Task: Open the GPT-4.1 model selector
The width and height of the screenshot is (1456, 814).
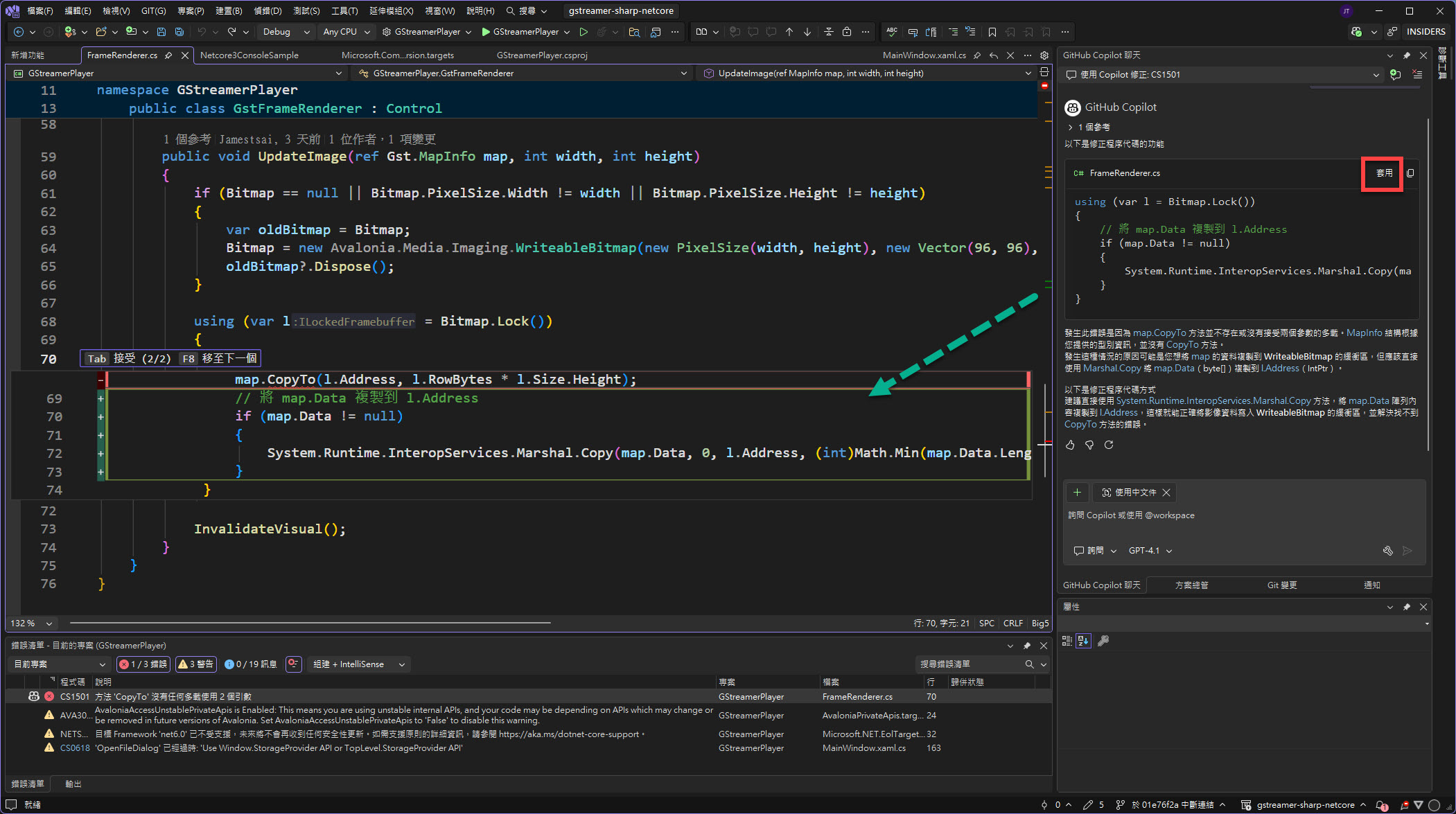Action: tap(1150, 551)
